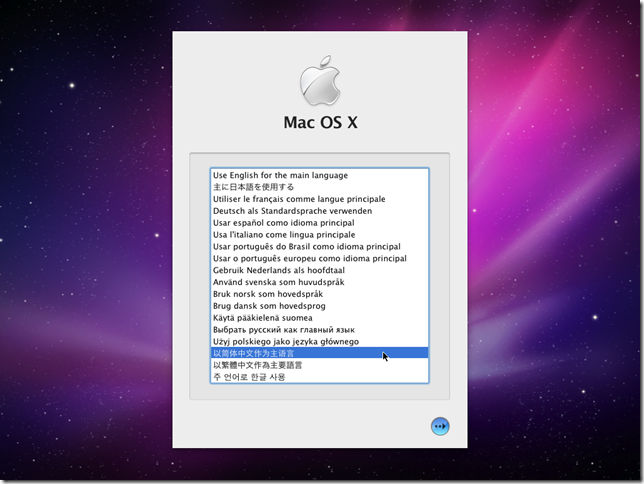Viewport: 644px width, 484px height.
Task: Select 'Gebruik Nederlands als hoofdtaal'
Action: [x=320, y=270]
